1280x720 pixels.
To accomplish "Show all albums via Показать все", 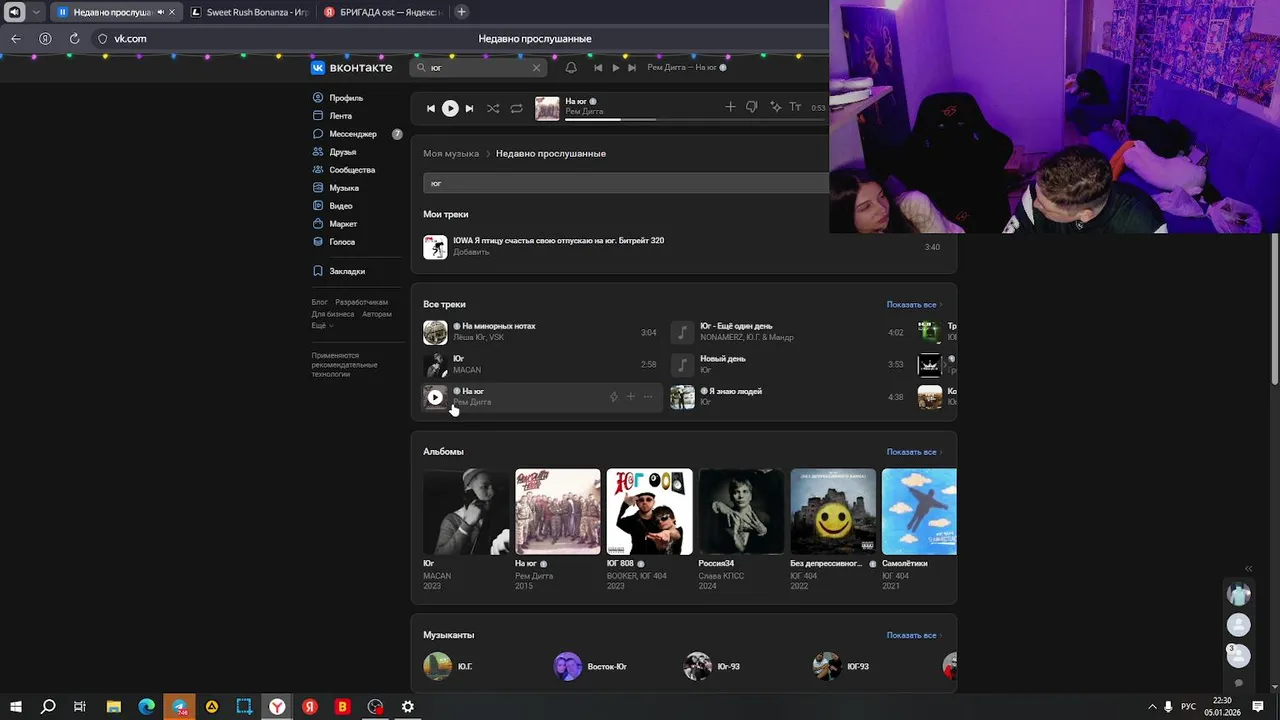I will point(914,452).
